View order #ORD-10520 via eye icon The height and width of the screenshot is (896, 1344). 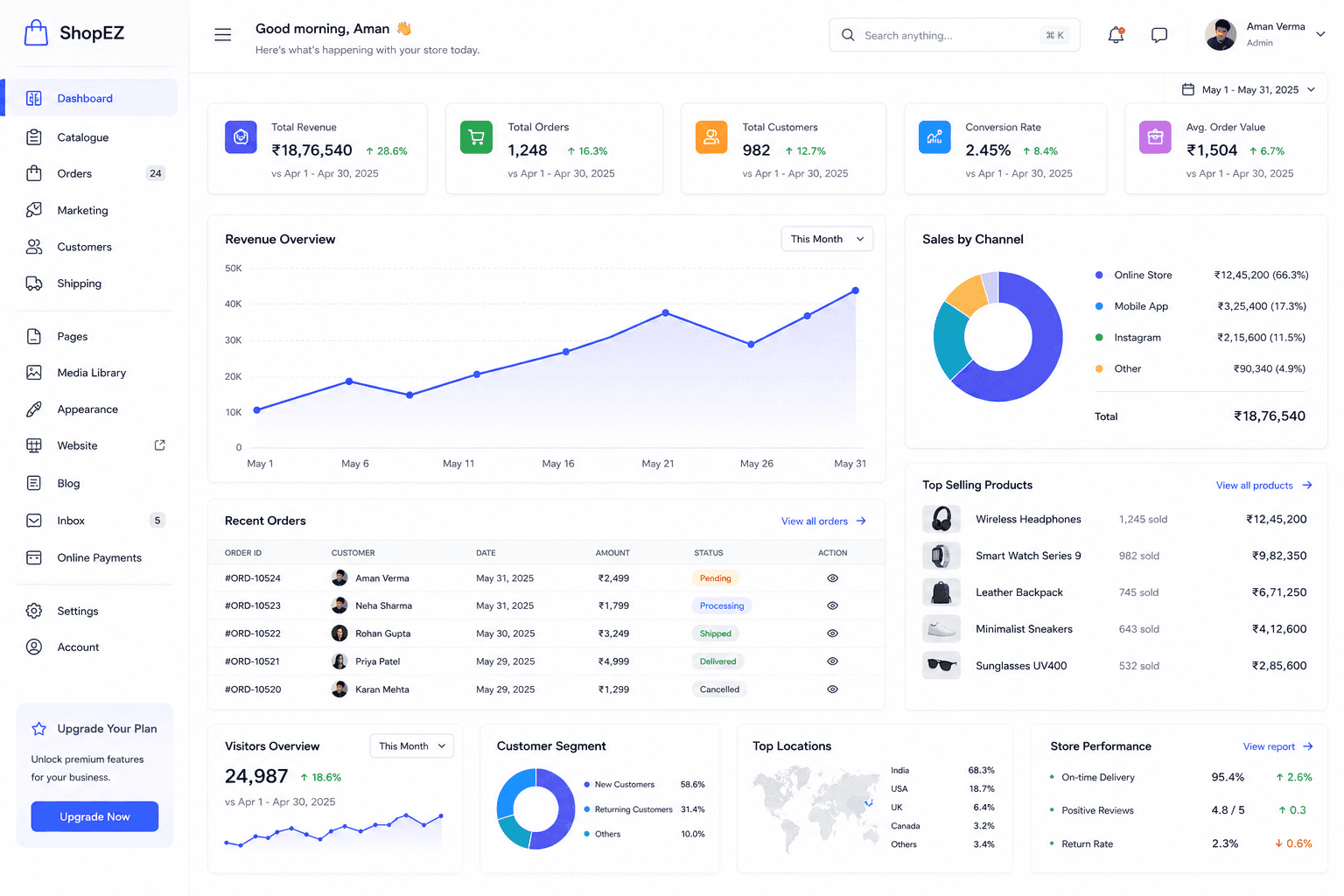[x=832, y=689]
